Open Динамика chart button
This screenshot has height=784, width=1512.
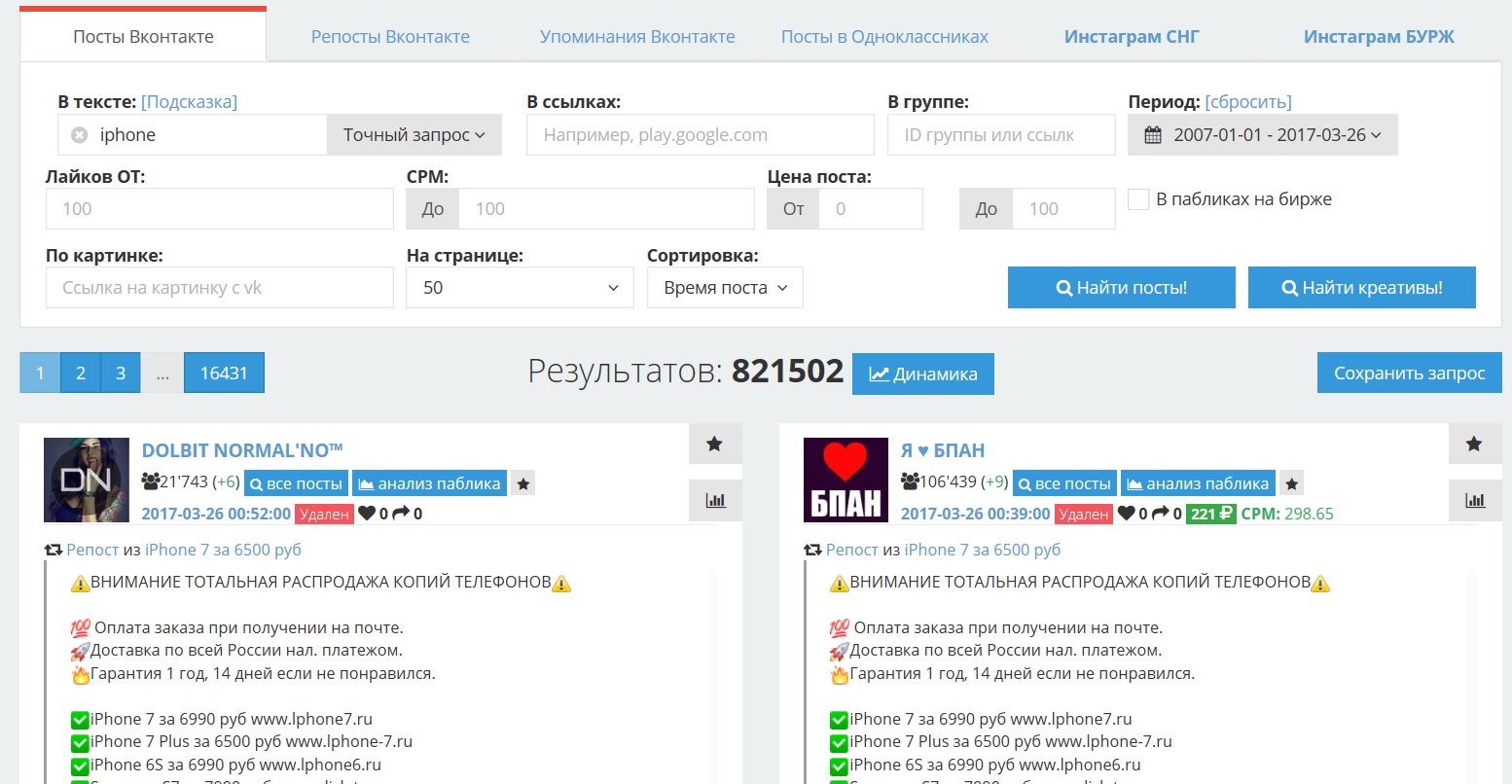923,374
